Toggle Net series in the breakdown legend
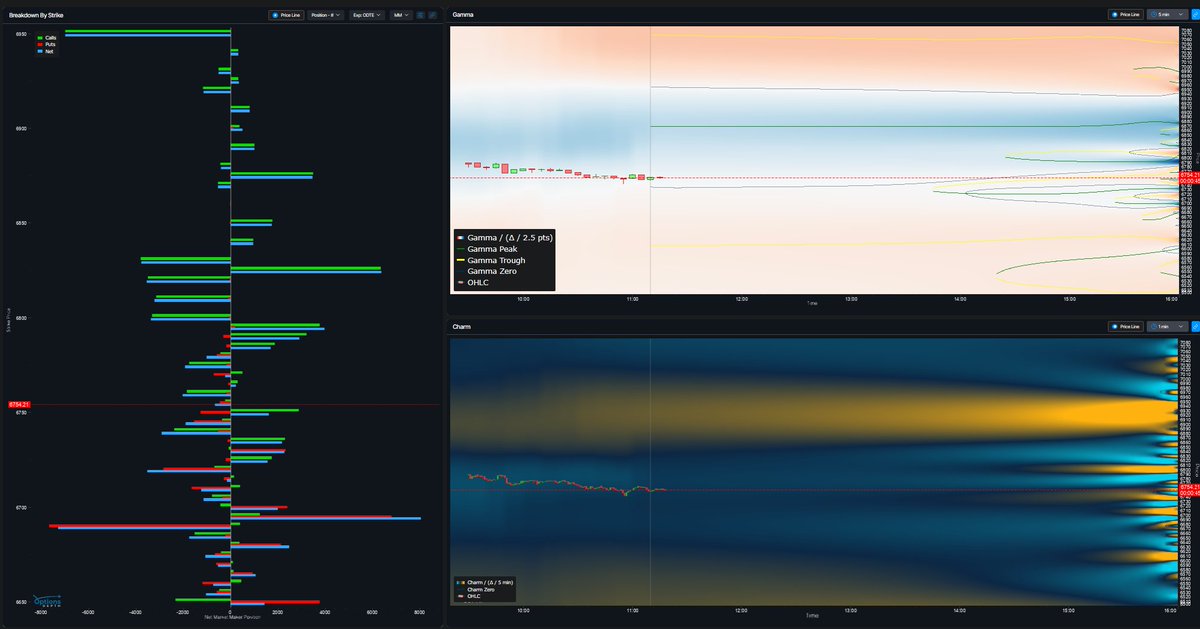Viewport: 1200px width, 629px height. tap(44, 51)
